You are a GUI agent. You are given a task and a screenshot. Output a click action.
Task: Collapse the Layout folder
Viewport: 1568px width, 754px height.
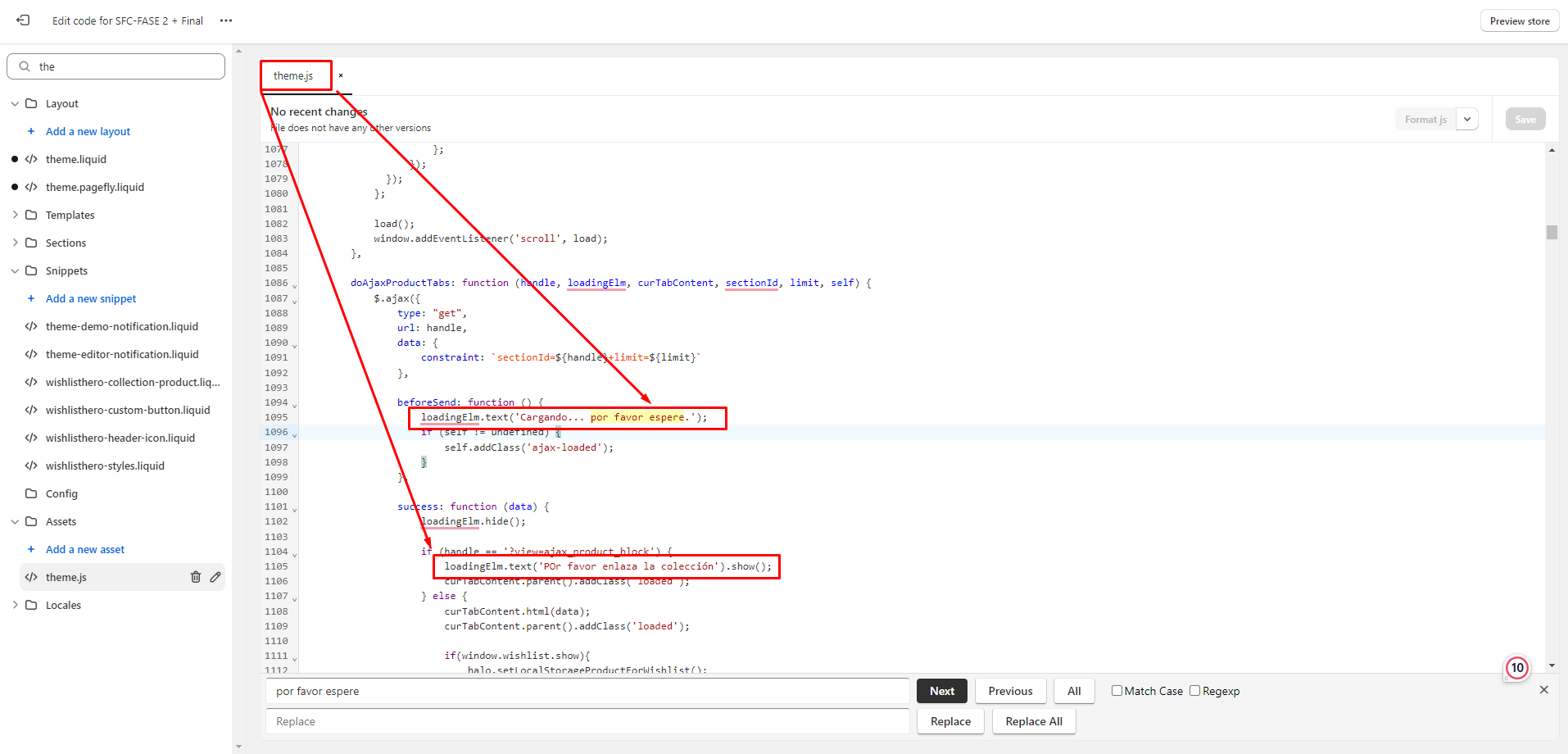point(15,103)
